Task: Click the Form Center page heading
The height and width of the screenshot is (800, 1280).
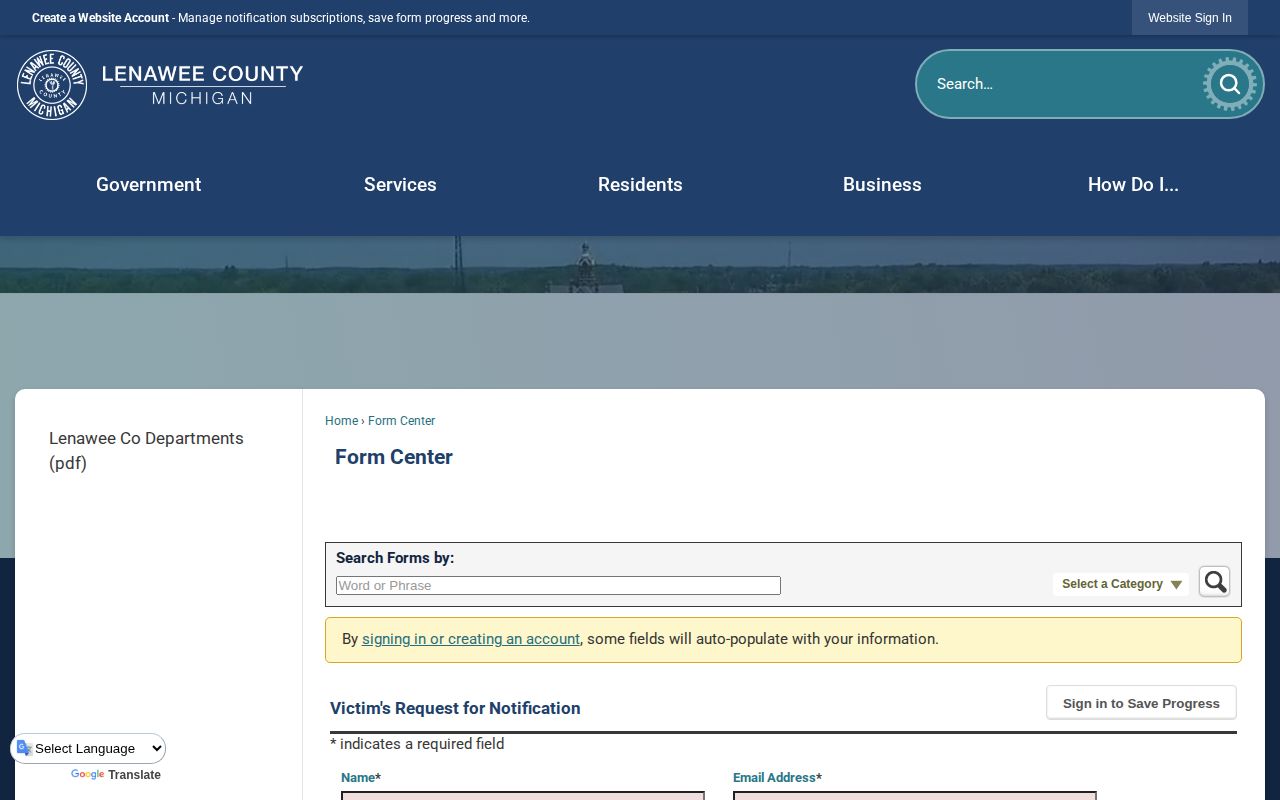Action: tap(394, 457)
